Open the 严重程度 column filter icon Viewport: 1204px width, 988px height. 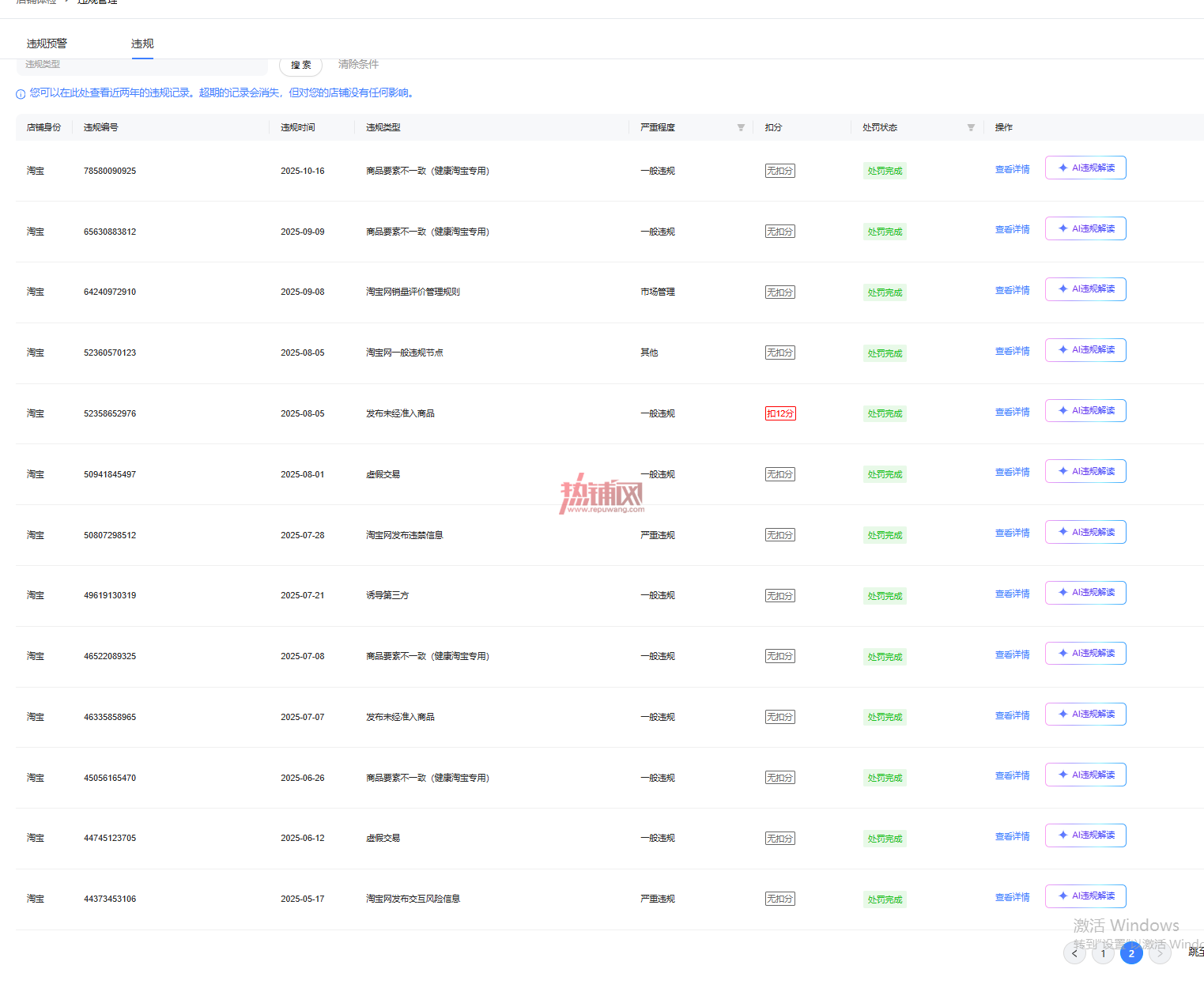tap(741, 127)
